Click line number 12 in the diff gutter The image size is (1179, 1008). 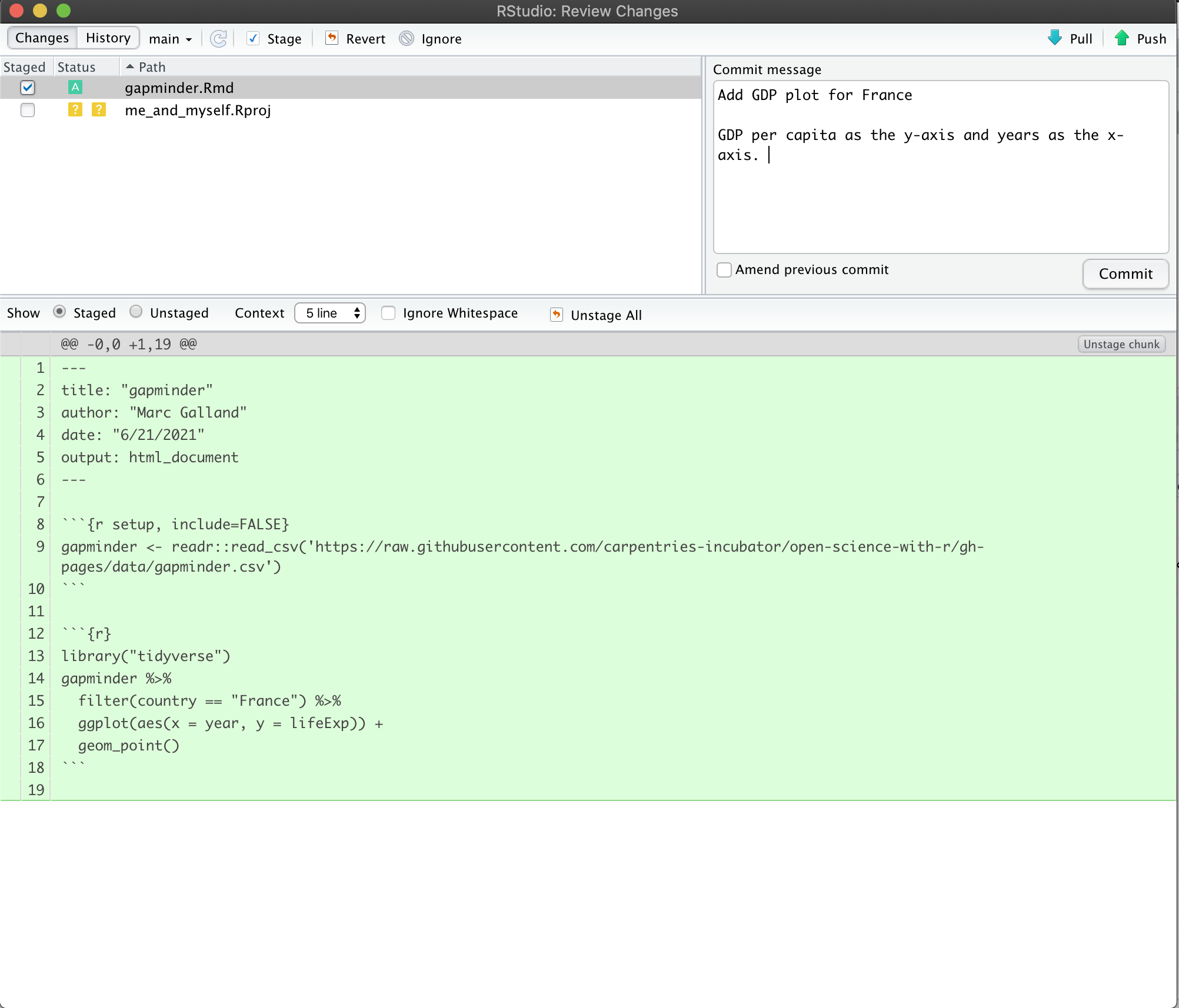click(x=36, y=633)
